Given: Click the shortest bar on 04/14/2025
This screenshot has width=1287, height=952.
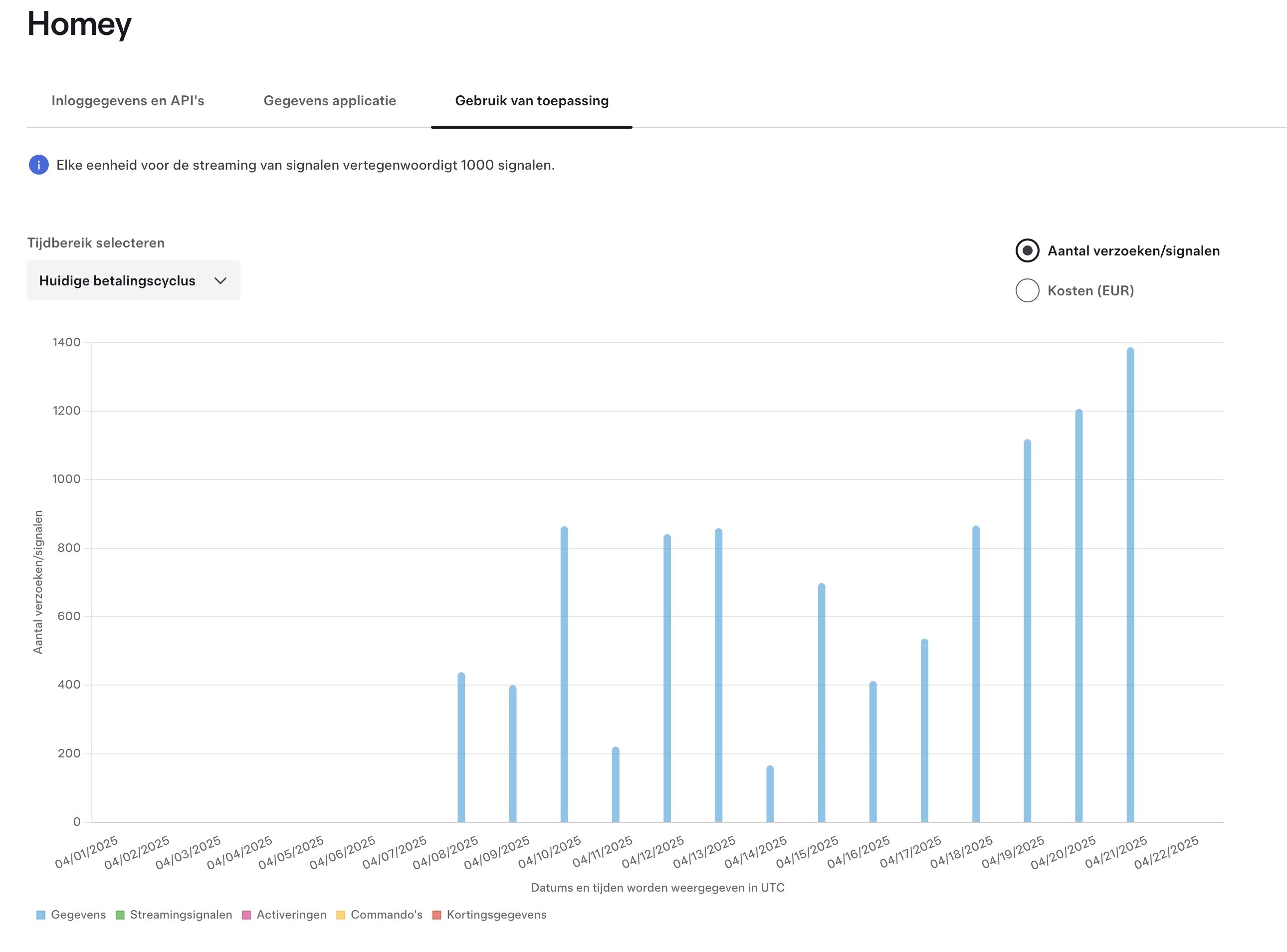Looking at the screenshot, I should click(770, 794).
